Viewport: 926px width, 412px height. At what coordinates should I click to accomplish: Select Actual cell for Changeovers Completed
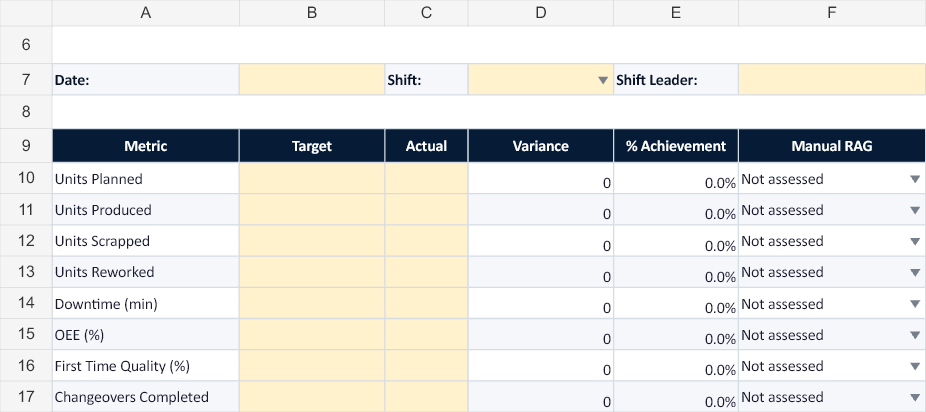coord(426,397)
